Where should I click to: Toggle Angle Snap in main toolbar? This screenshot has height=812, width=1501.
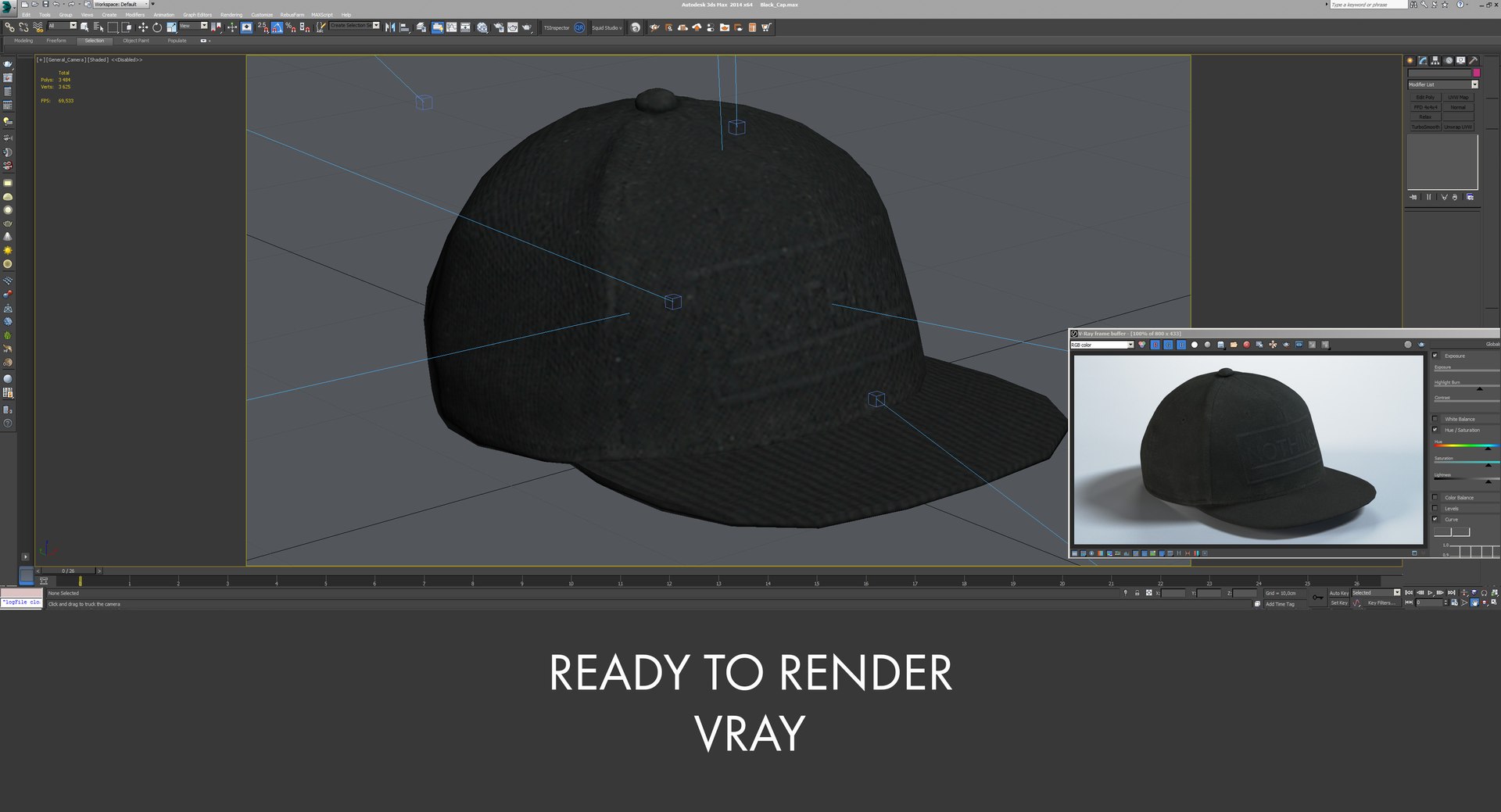point(277,27)
